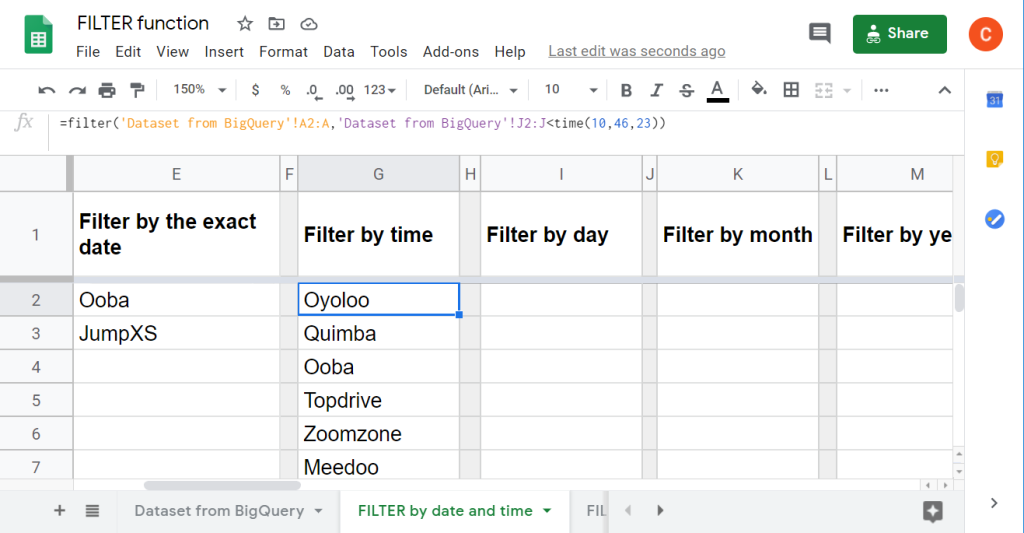The height and width of the screenshot is (533, 1024).
Task: Select cell containing Quimba
Action: [378, 333]
